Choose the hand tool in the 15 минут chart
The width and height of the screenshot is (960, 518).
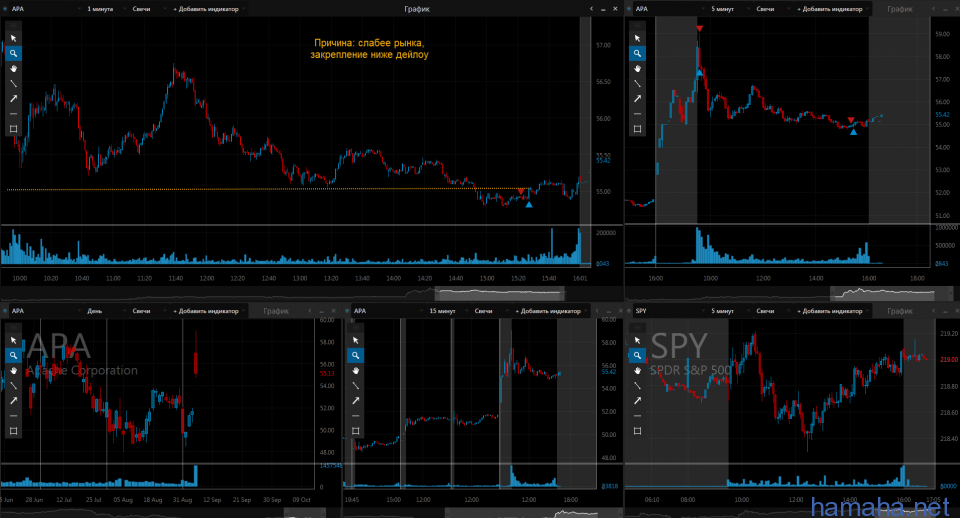click(356, 370)
